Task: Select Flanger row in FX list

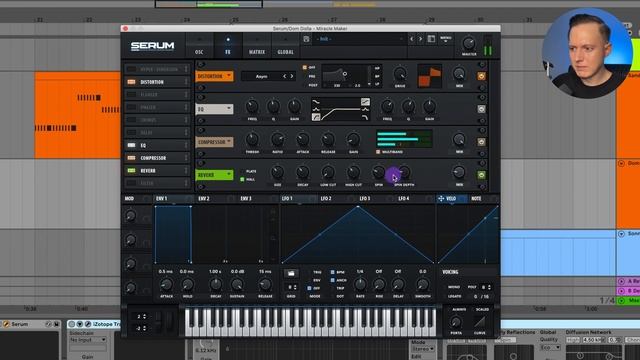Action: coord(157,95)
